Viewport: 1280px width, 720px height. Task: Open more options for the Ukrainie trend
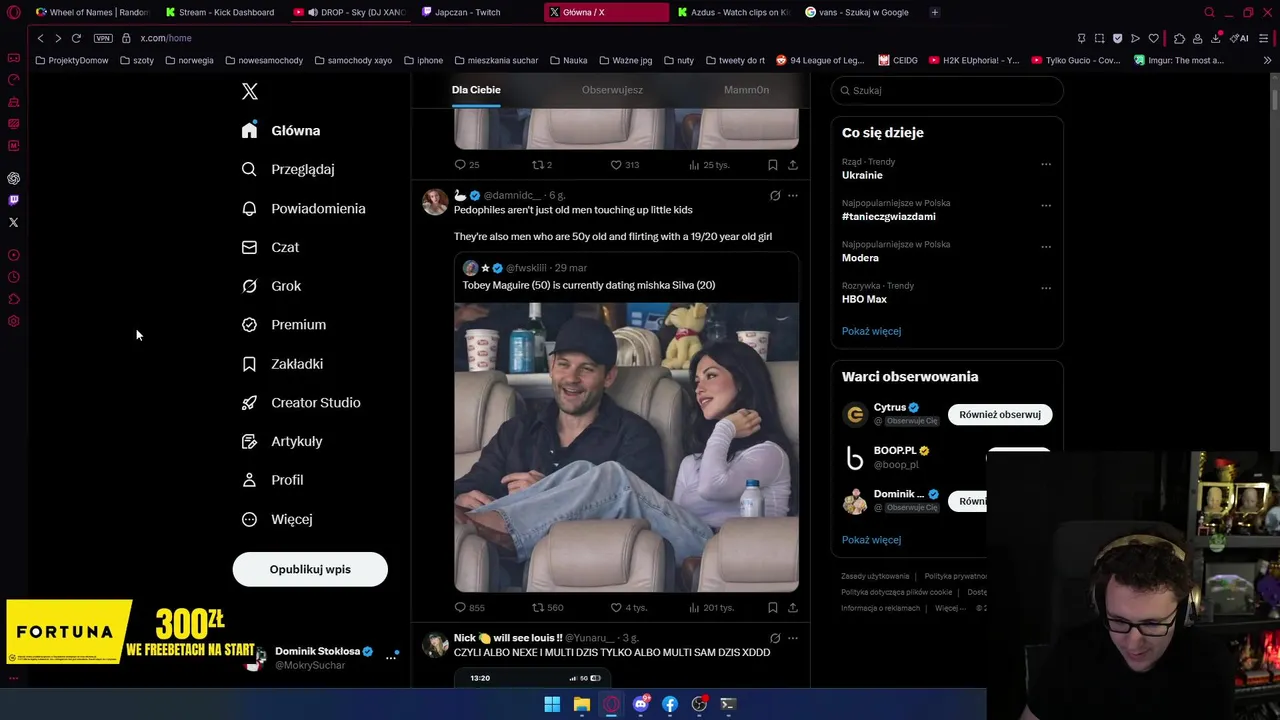(1046, 164)
